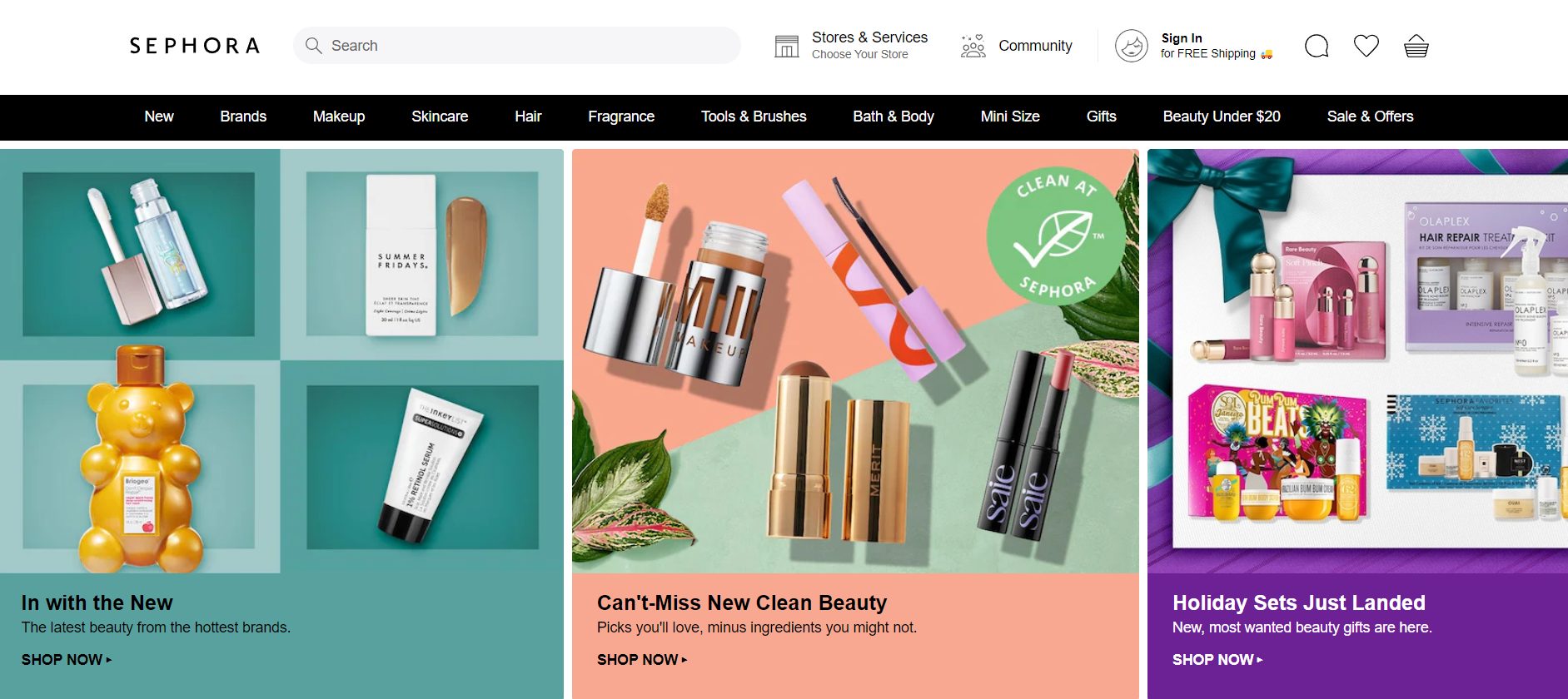Open Bath & Body category

coord(894,116)
